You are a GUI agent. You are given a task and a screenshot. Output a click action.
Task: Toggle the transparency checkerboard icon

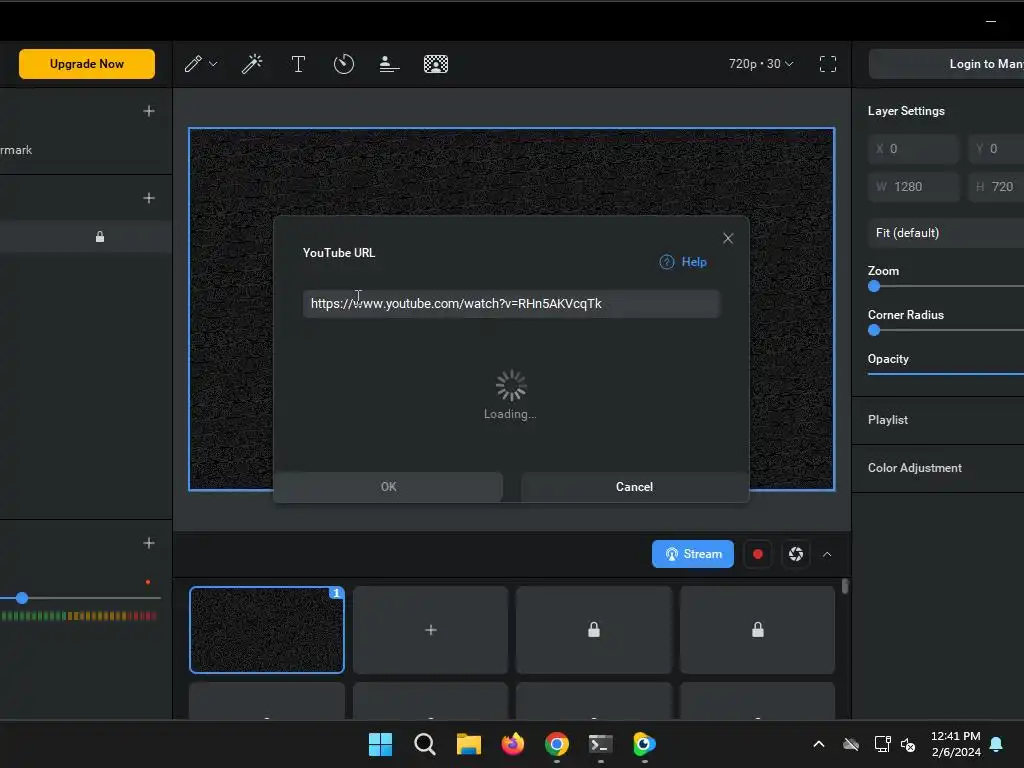coord(436,64)
